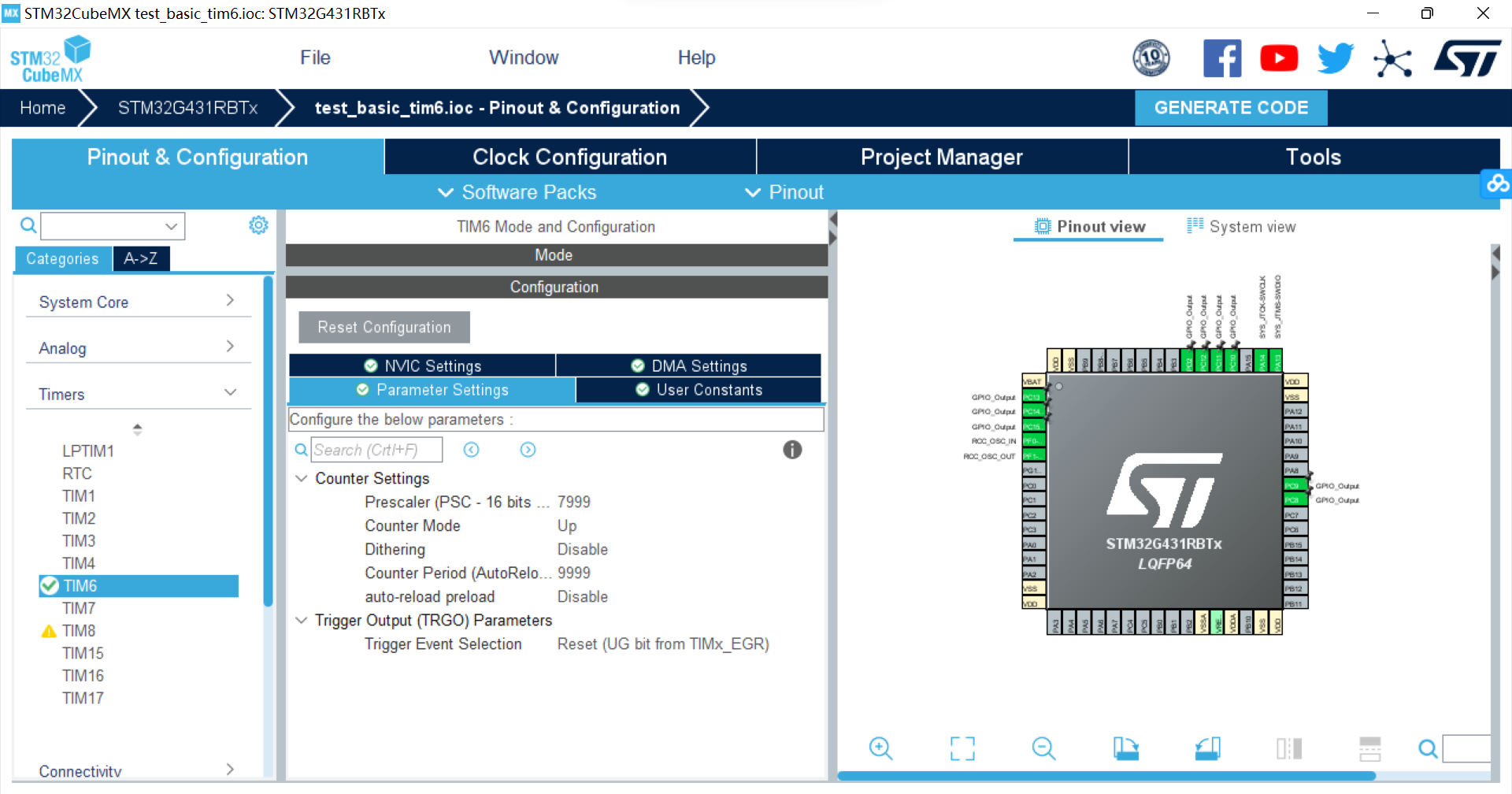Open the categories settings gear icon
Image resolution: width=1512 pixels, height=794 pixels.
[258, 225]
